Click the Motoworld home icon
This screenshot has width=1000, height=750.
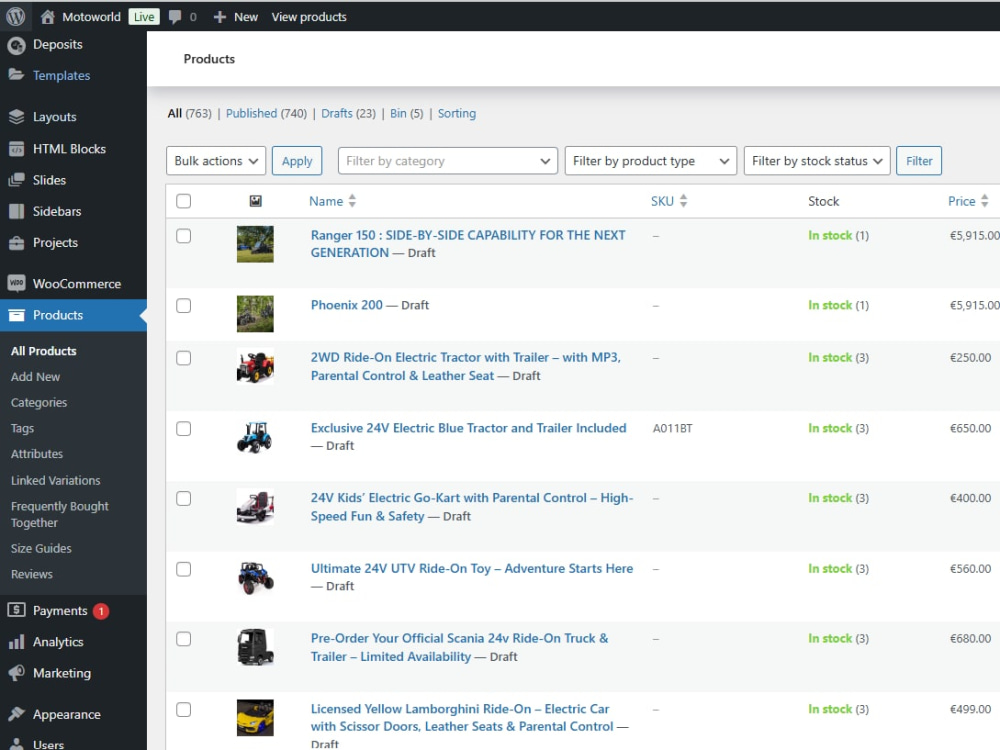[x=48, y=17]
